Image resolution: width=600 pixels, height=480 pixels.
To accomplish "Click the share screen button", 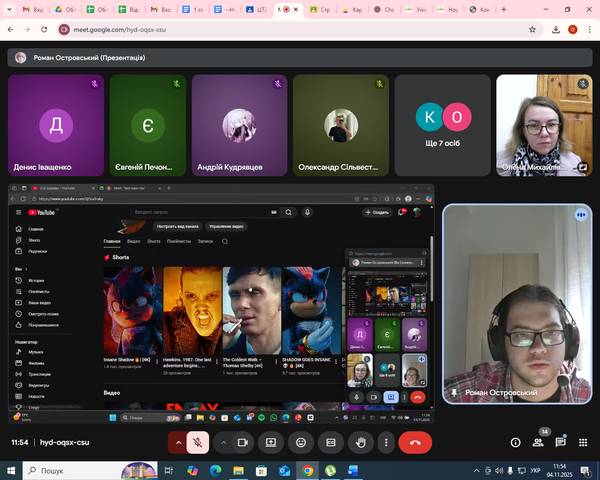I will tap(270, 442).
